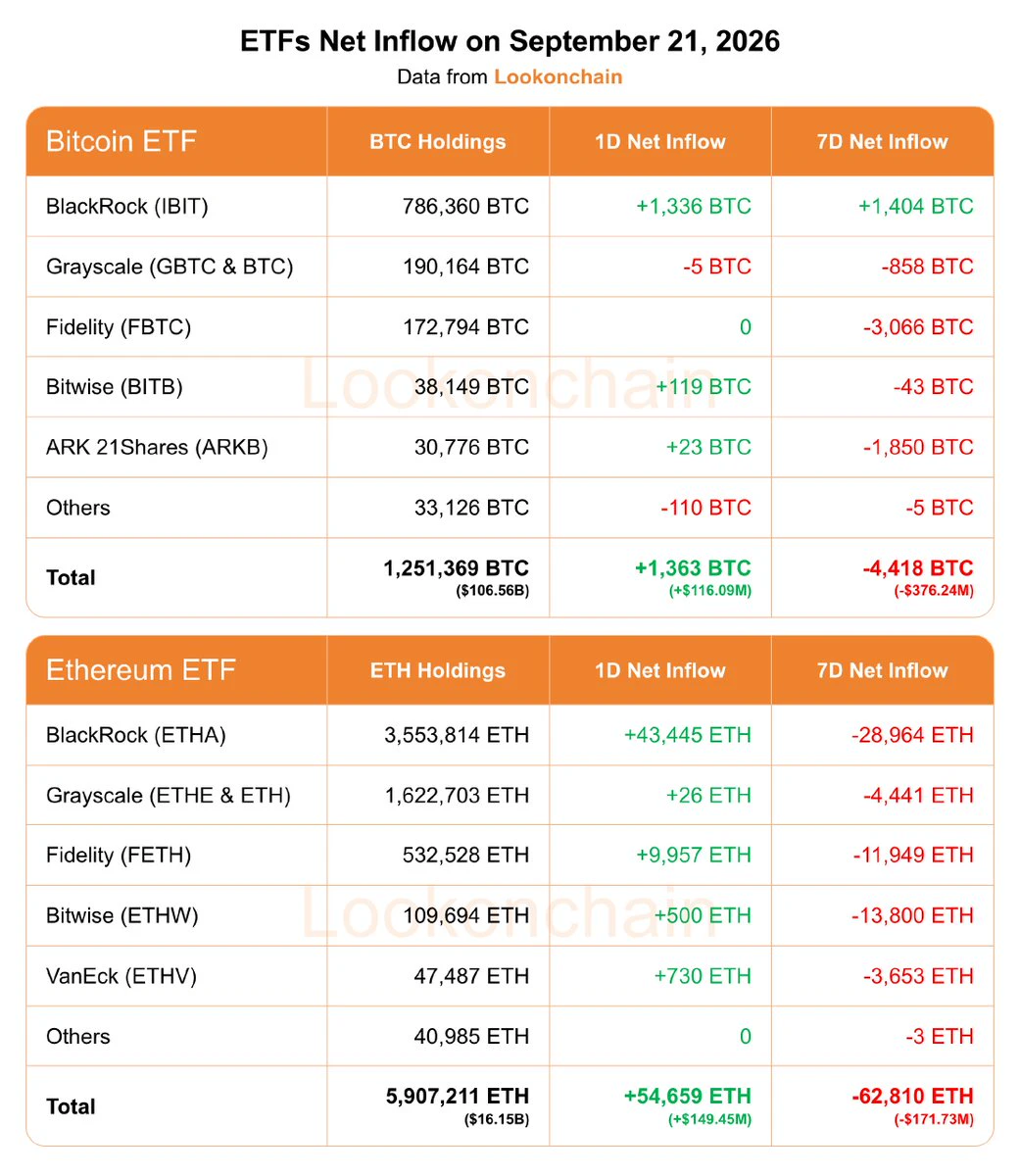Click the BTC Holdings column header
Screen dimensions: 1020x1176
pos(438,141)
